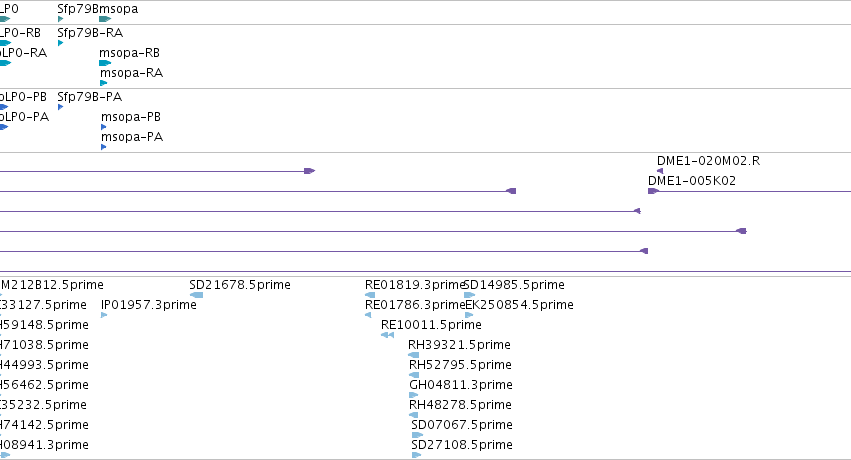
Task: Select the msopa-RA transcript glyph
Action: point(104,83)
